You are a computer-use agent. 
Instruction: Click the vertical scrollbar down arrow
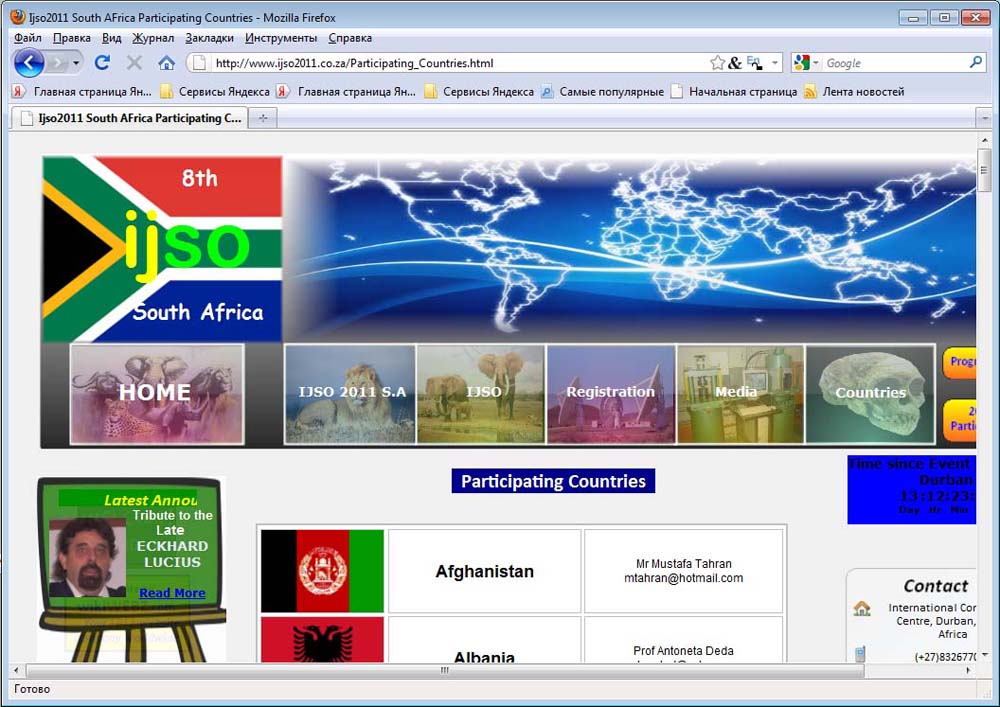coord(985,655)
